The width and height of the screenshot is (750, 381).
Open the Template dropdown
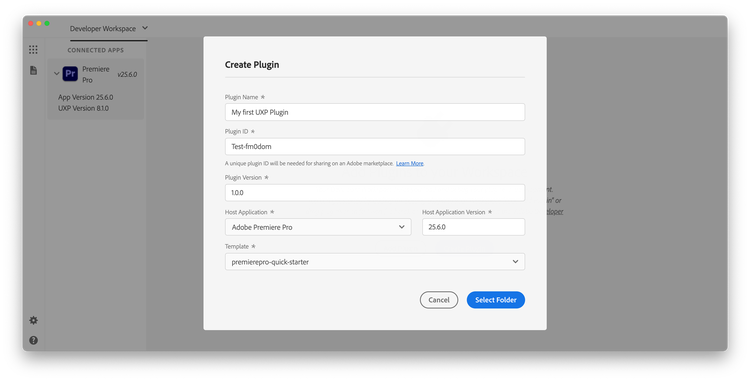click(375, 262)
